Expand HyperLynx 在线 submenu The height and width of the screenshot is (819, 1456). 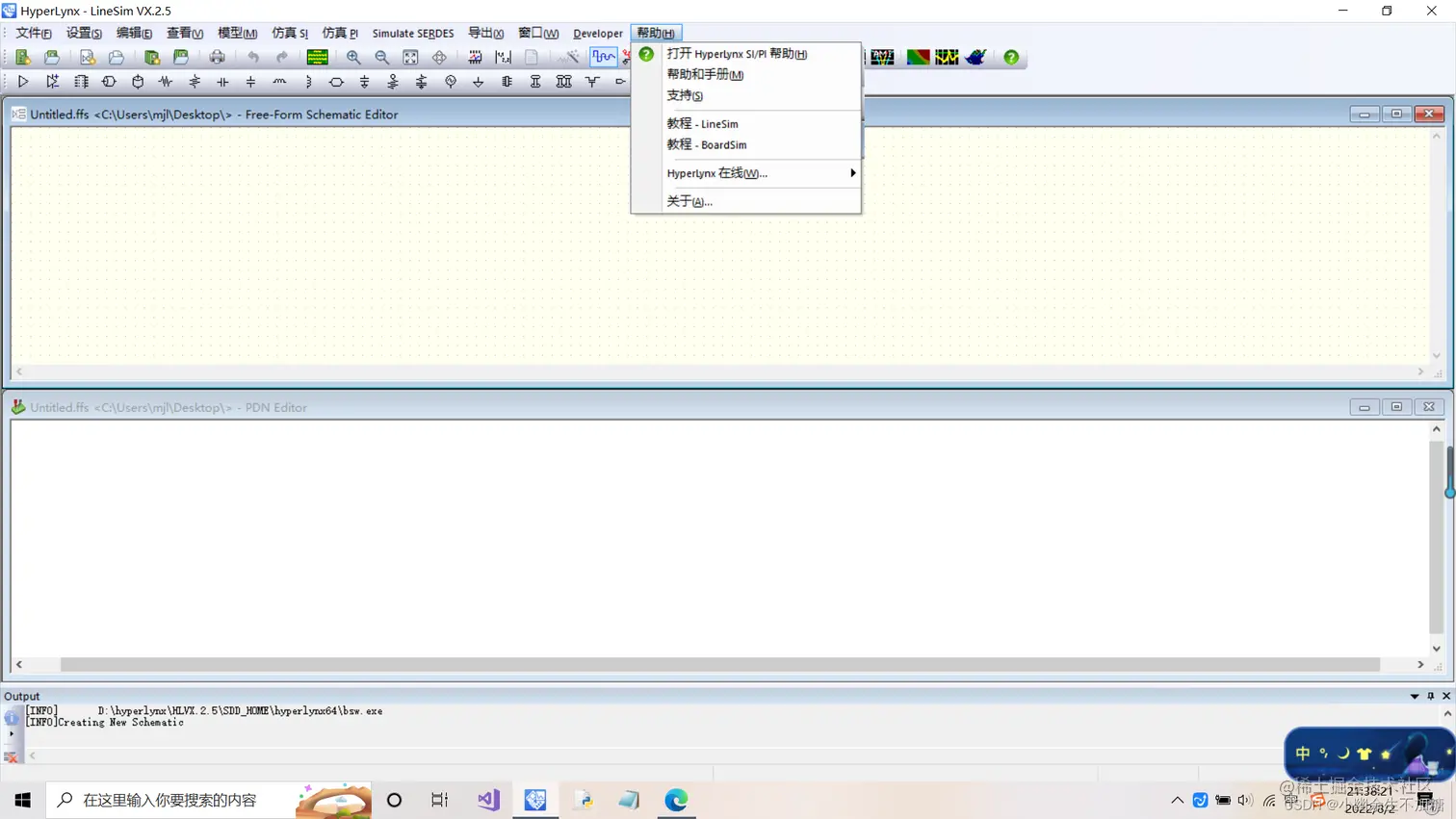tap(746, 173)
